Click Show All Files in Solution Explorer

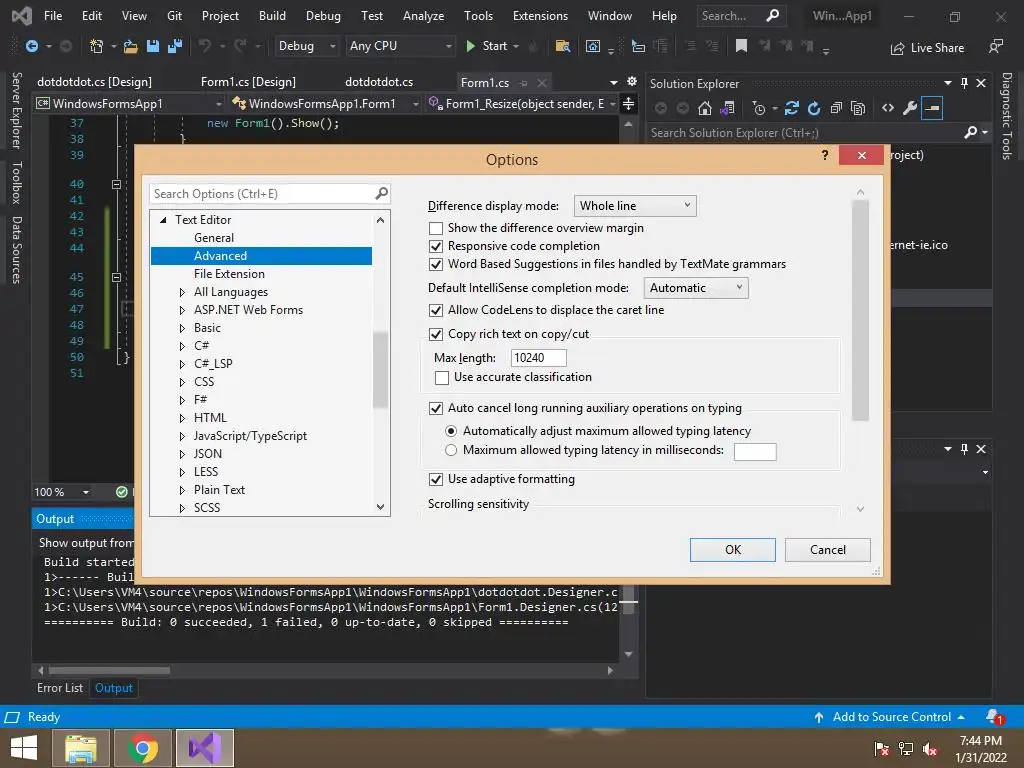858,108
